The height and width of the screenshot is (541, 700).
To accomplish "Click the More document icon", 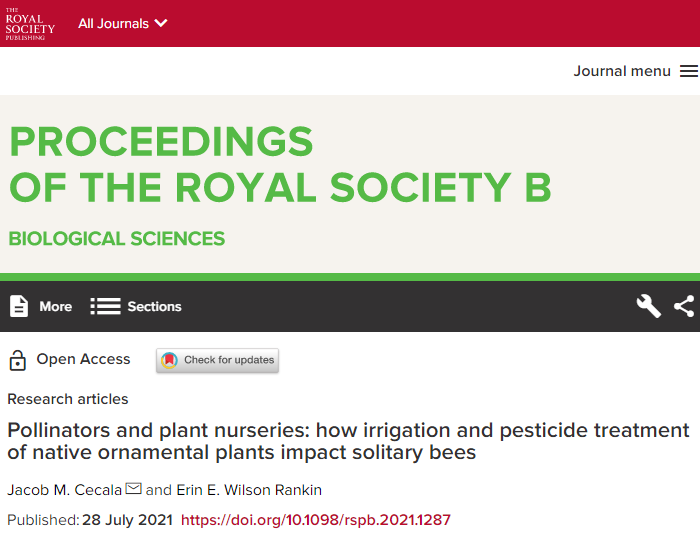I will (19, 306).
